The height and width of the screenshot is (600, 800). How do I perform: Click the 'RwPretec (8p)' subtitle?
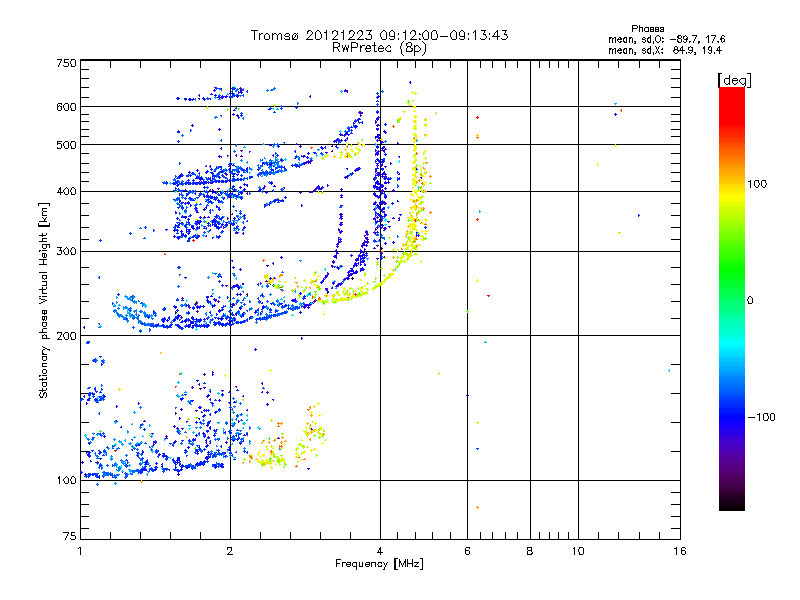pyautogui.click(x=379, y=48)
